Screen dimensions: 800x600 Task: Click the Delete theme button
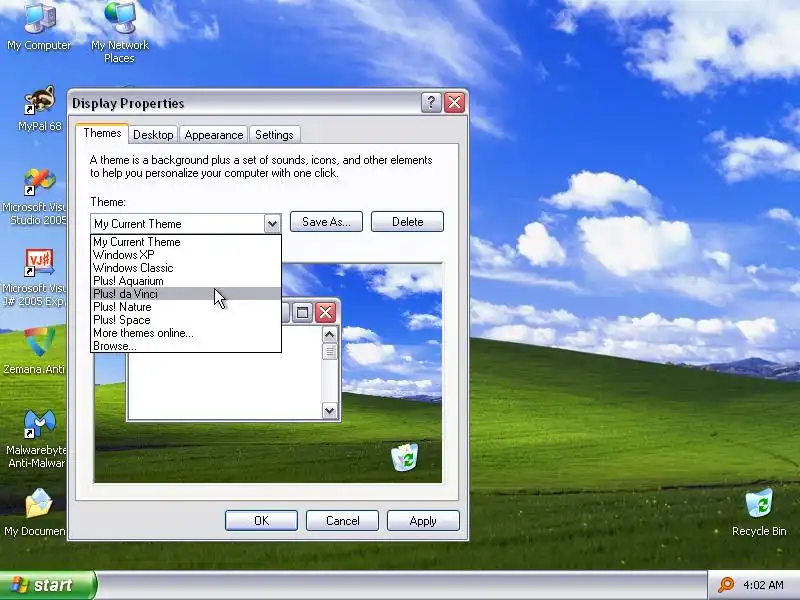pos(407,222)
